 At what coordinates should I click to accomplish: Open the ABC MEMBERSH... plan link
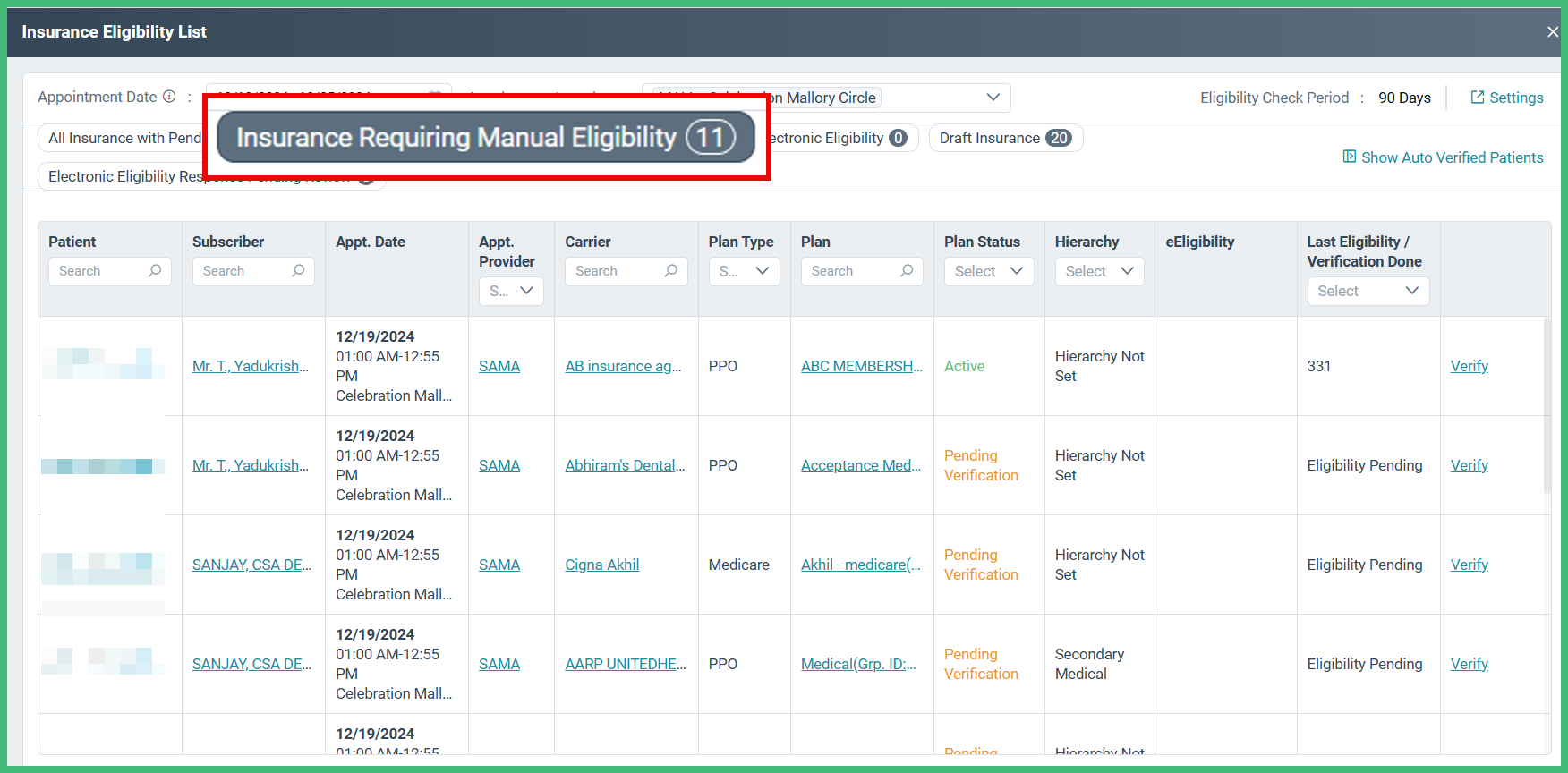pyautogui.click(x=862, y=366)
